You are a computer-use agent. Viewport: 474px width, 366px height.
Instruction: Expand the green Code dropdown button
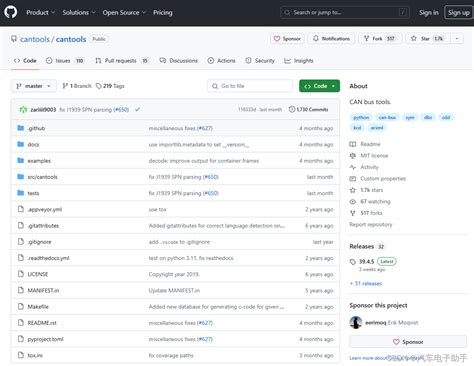pos(319,86)
